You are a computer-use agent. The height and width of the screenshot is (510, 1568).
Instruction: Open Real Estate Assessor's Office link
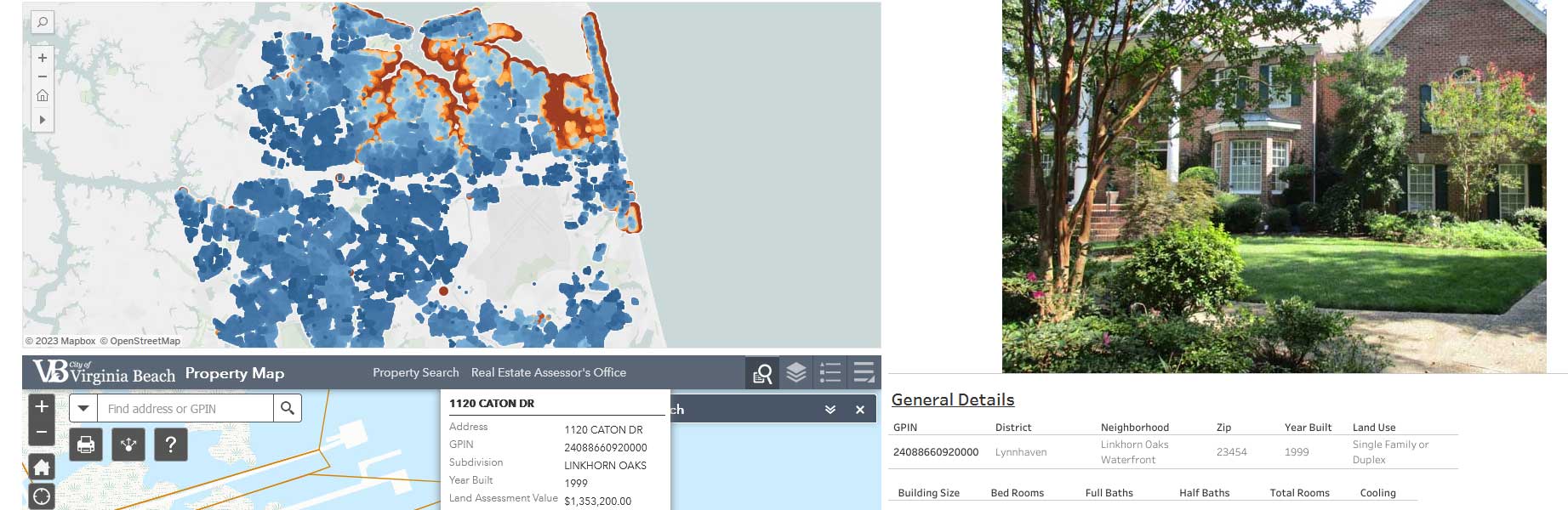[x=548, y=372]
